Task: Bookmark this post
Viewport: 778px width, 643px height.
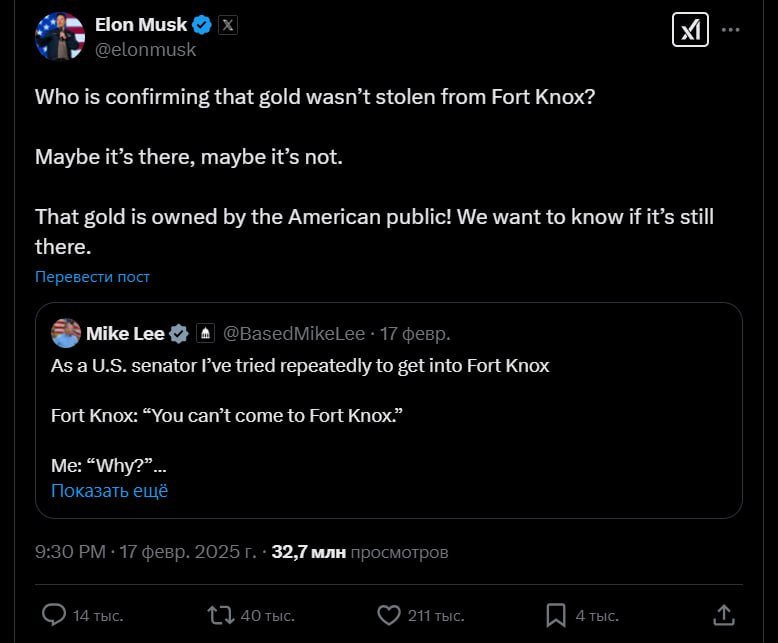Action: pyautogui.click(x=556, y=614)
